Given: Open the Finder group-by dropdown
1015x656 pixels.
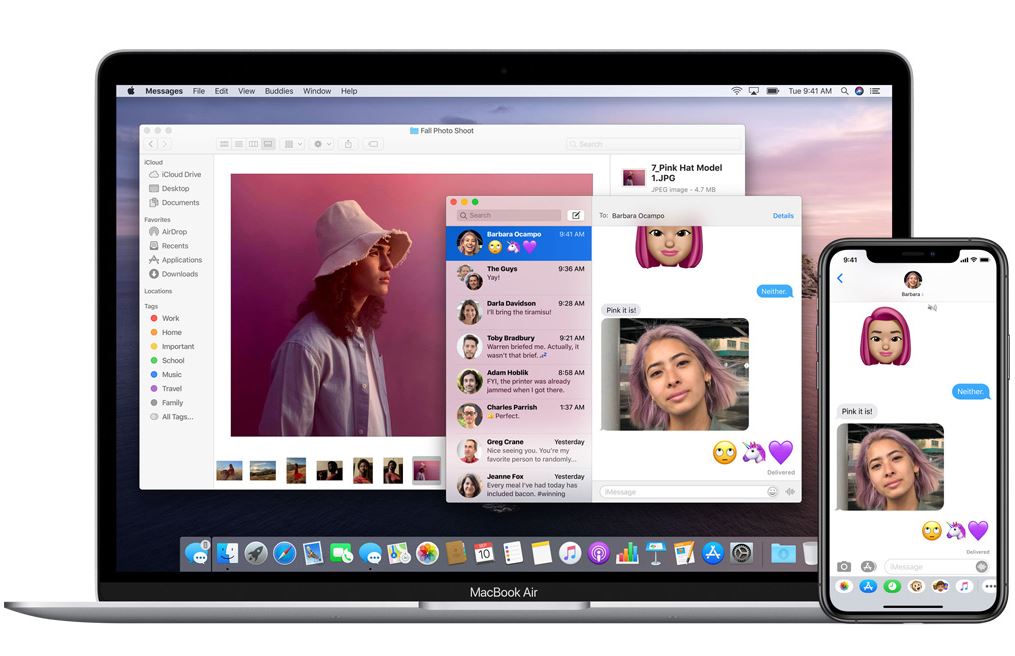Looking at the screenshot, I should click(293, 144).
